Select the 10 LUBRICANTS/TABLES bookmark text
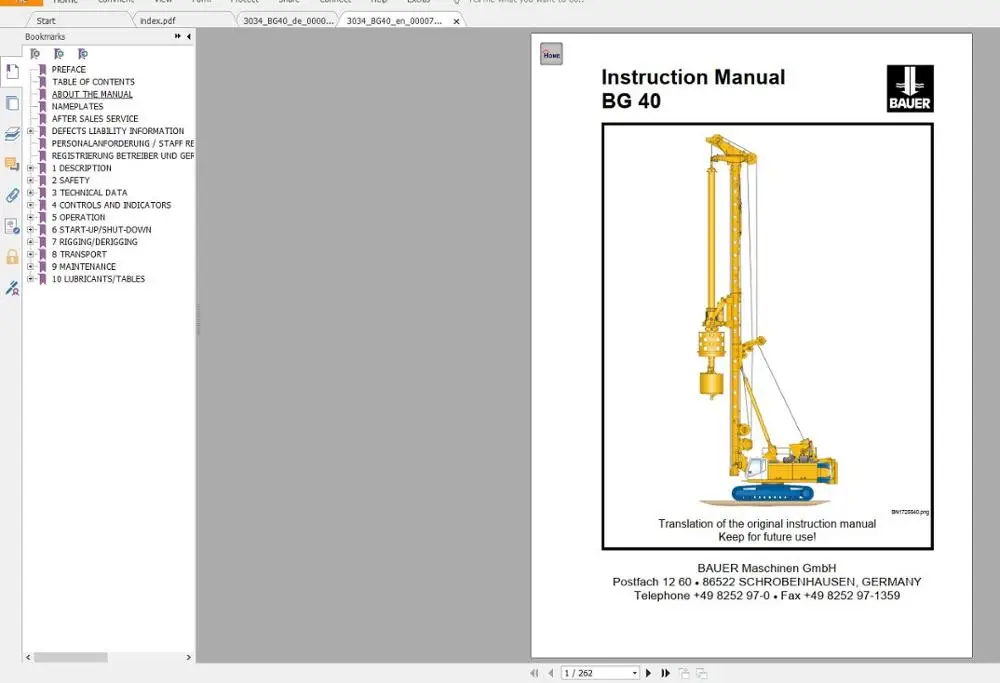1000x683 pixels. [x=98, y=279]
